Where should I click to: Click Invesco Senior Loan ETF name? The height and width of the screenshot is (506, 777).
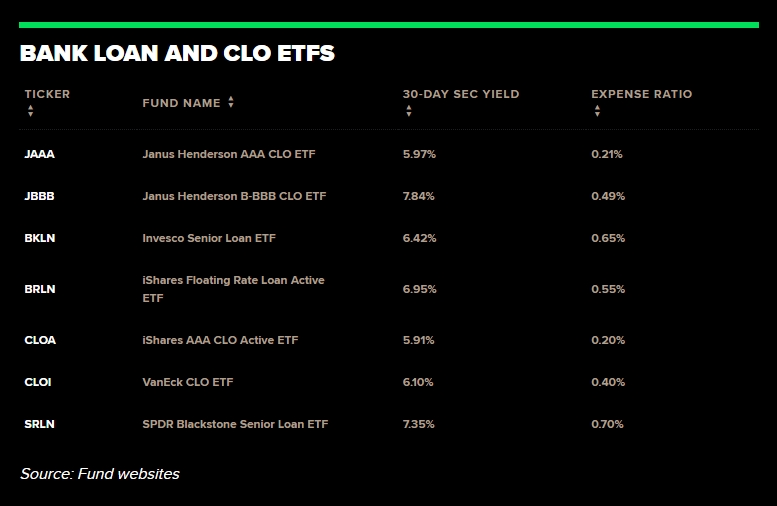(209, 238)
